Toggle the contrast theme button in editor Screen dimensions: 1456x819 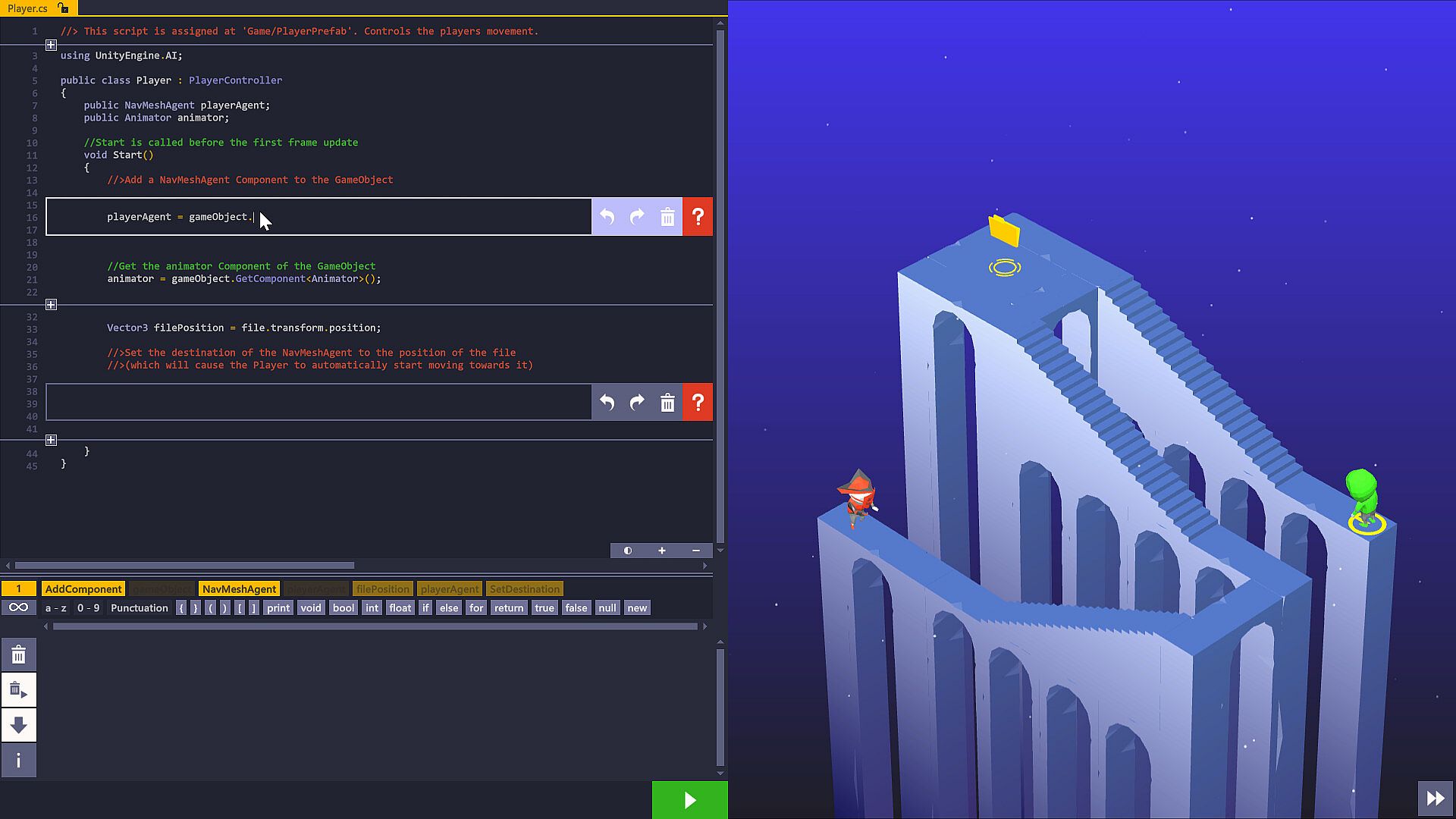[628, 551]
